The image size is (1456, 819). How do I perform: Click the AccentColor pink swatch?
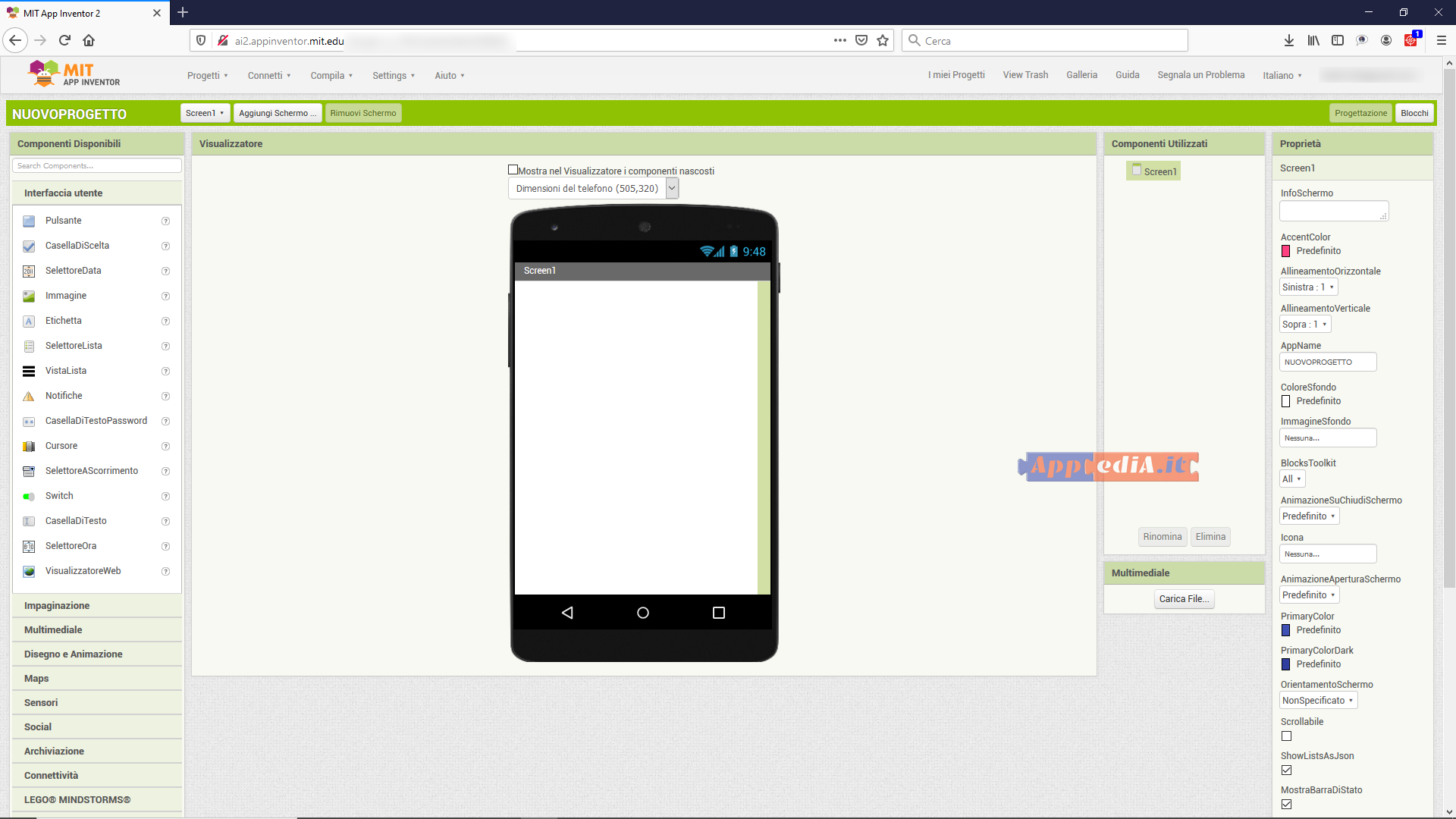[x=1286, y=251]
